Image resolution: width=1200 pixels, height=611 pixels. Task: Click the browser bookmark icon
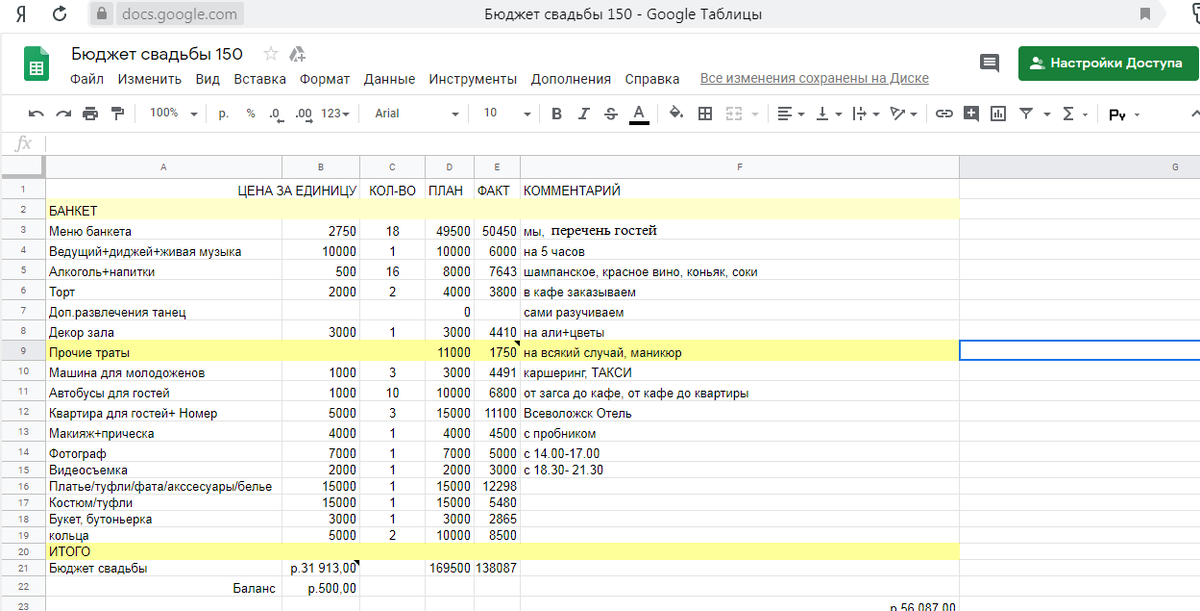[x=1145, y=14]
